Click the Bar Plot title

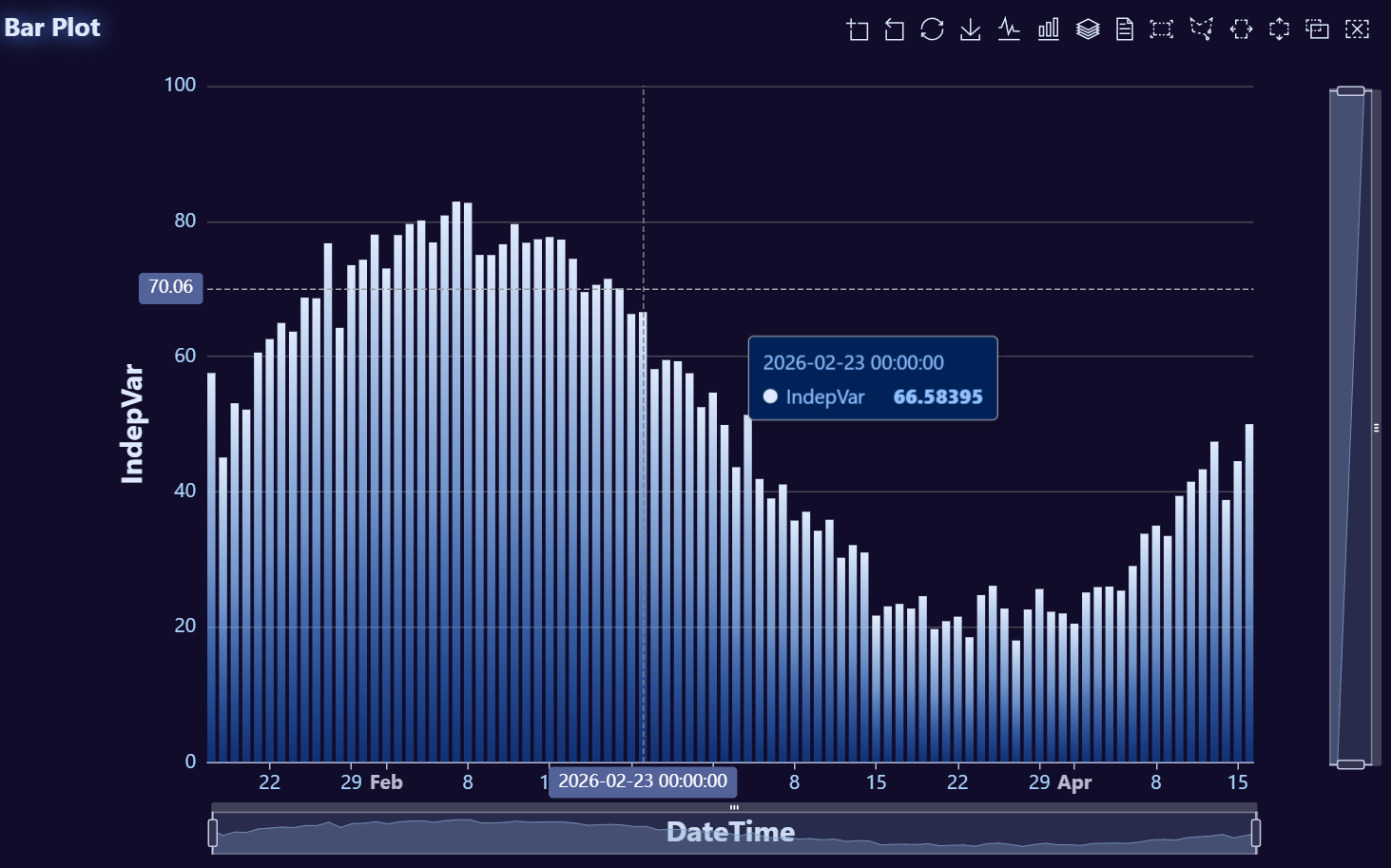[52, 28]
